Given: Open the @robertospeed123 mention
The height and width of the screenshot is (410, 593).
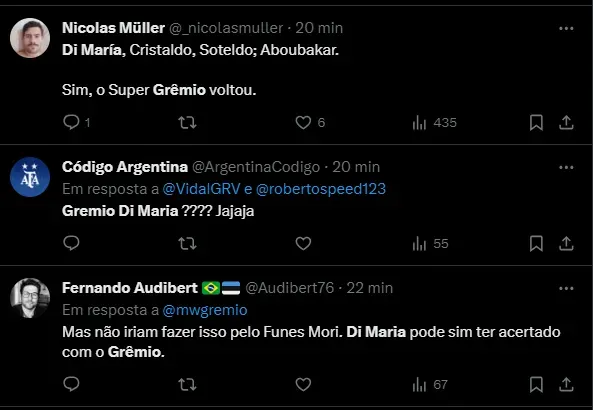Looking at the screenshot, I should point(321,189).
